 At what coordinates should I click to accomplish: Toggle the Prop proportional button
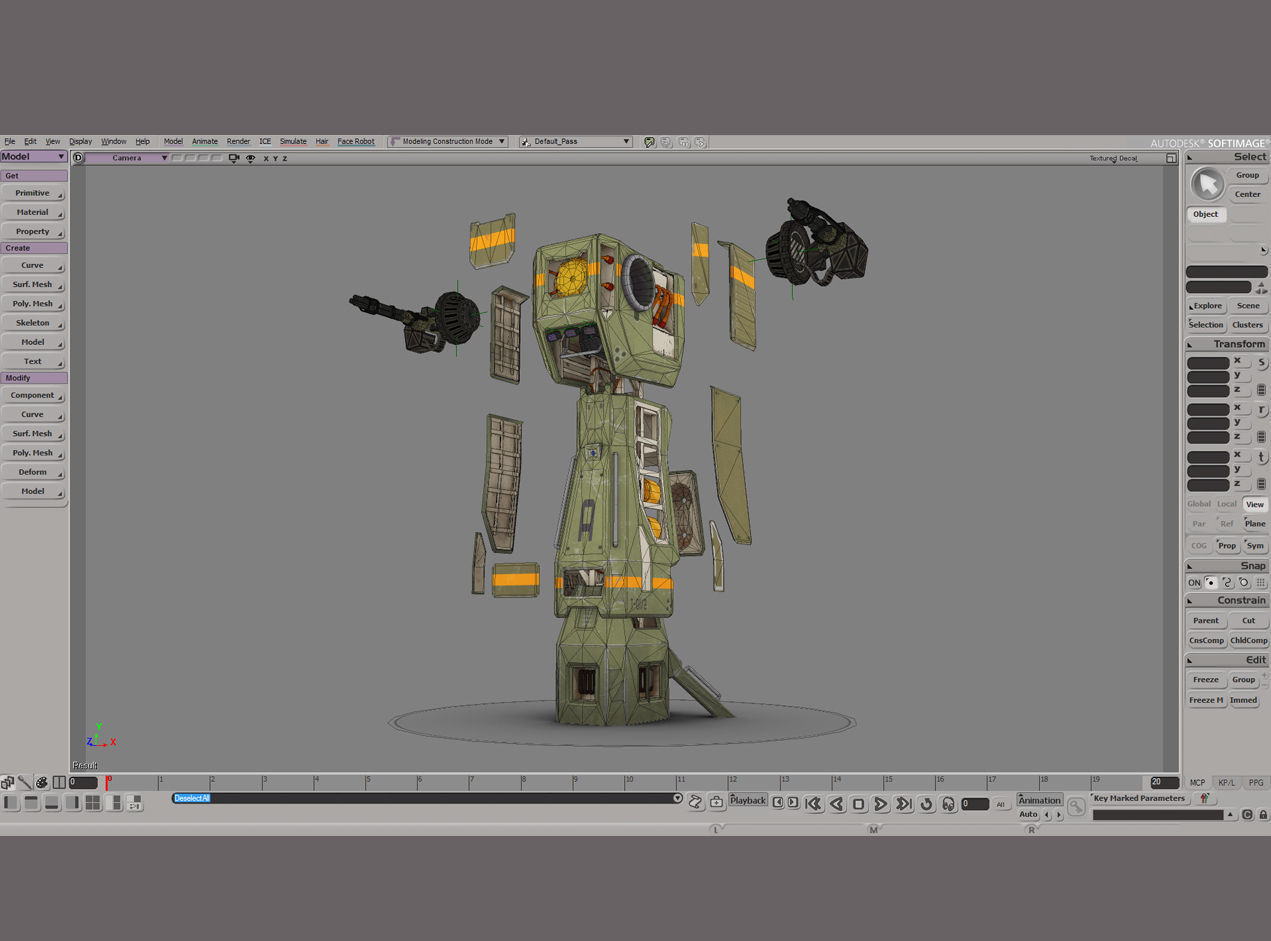point(1226,545)
